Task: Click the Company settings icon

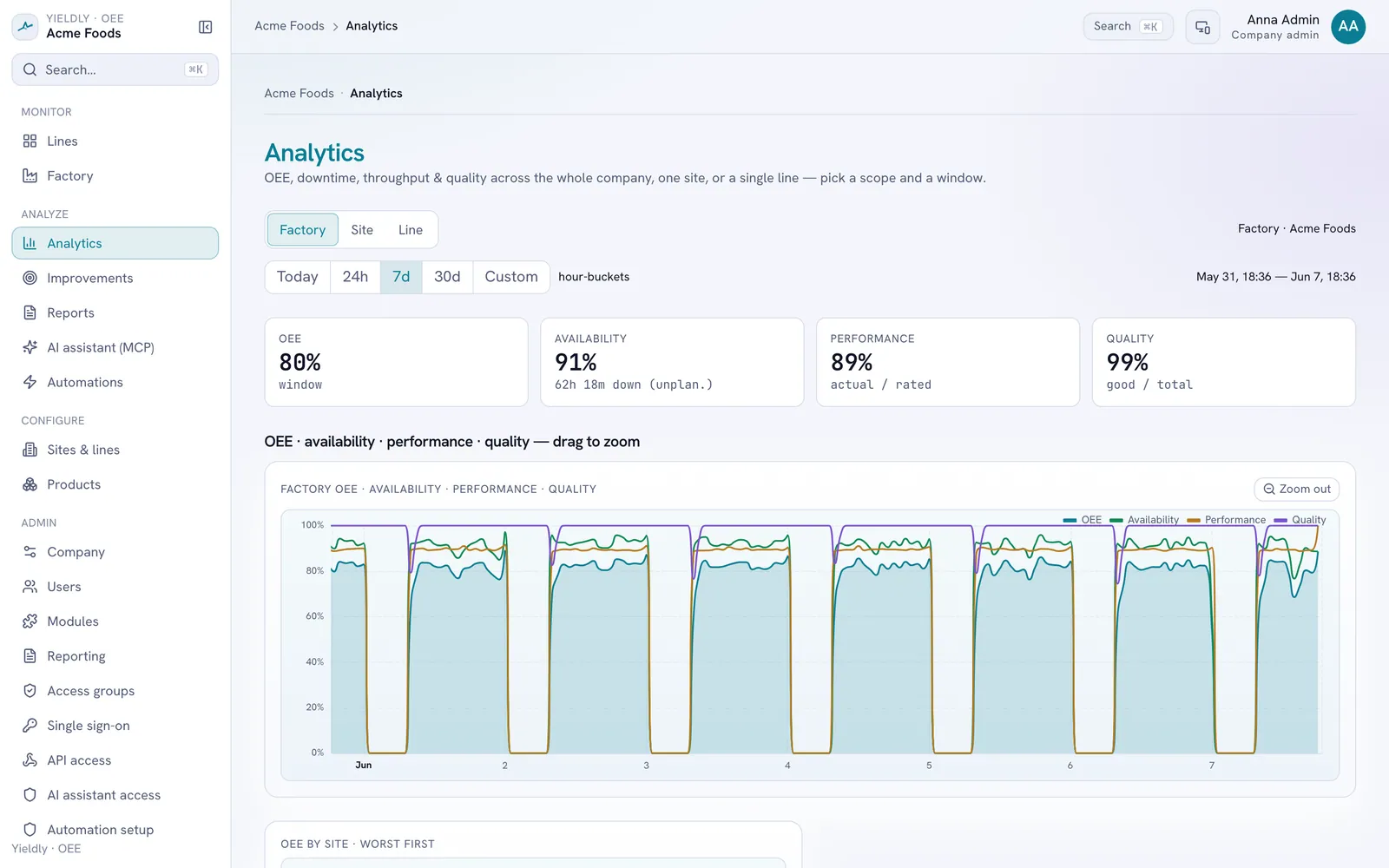Action: [x=30, y=552]
